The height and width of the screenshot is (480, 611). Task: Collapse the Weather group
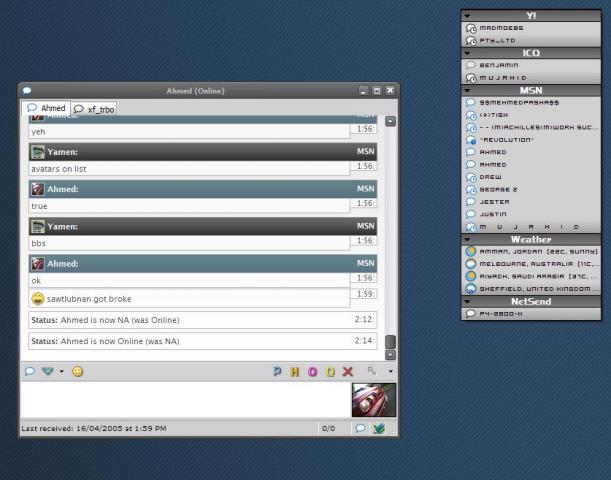point(467,240)
